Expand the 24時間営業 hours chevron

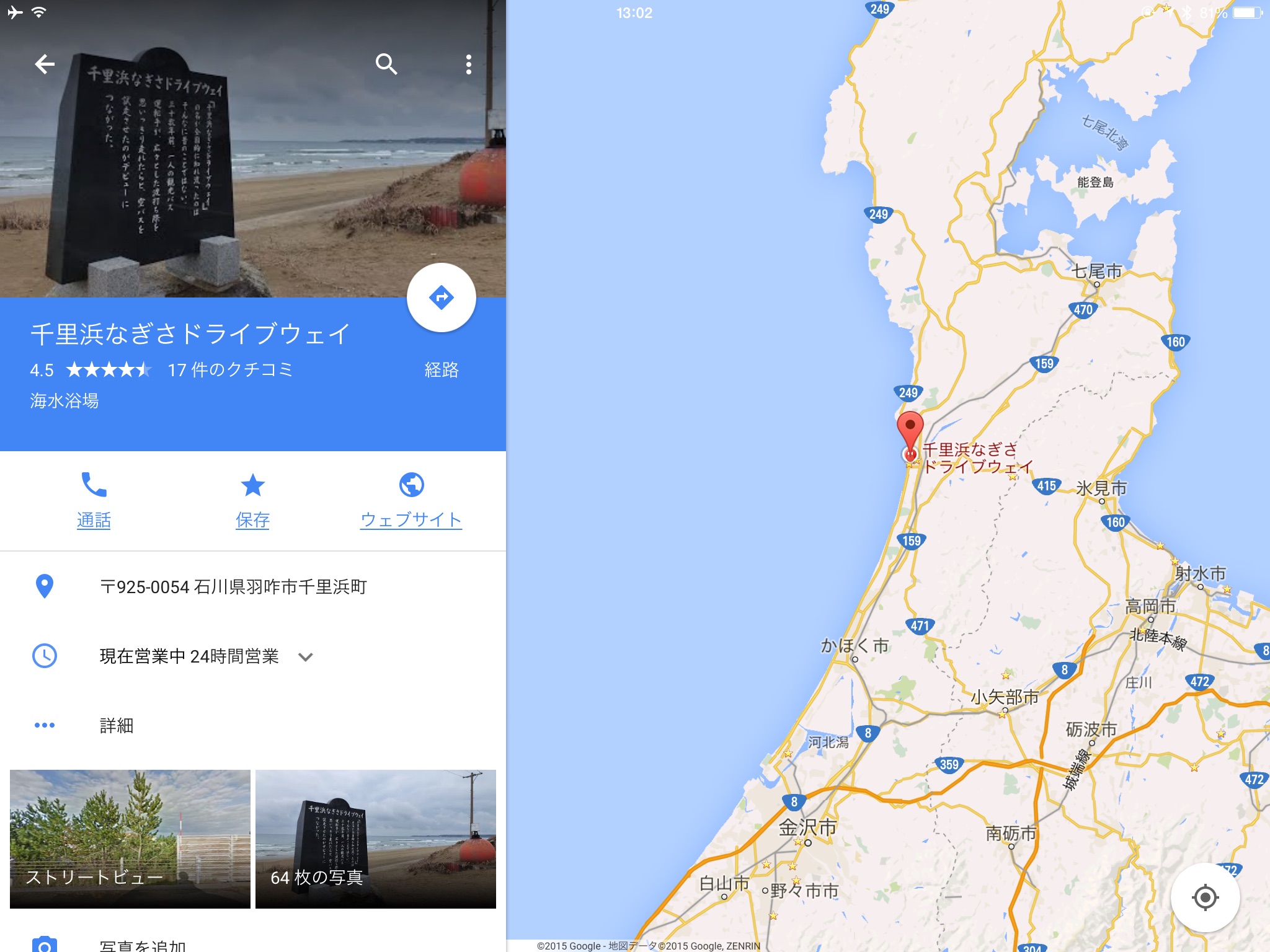tap(306, 656)
